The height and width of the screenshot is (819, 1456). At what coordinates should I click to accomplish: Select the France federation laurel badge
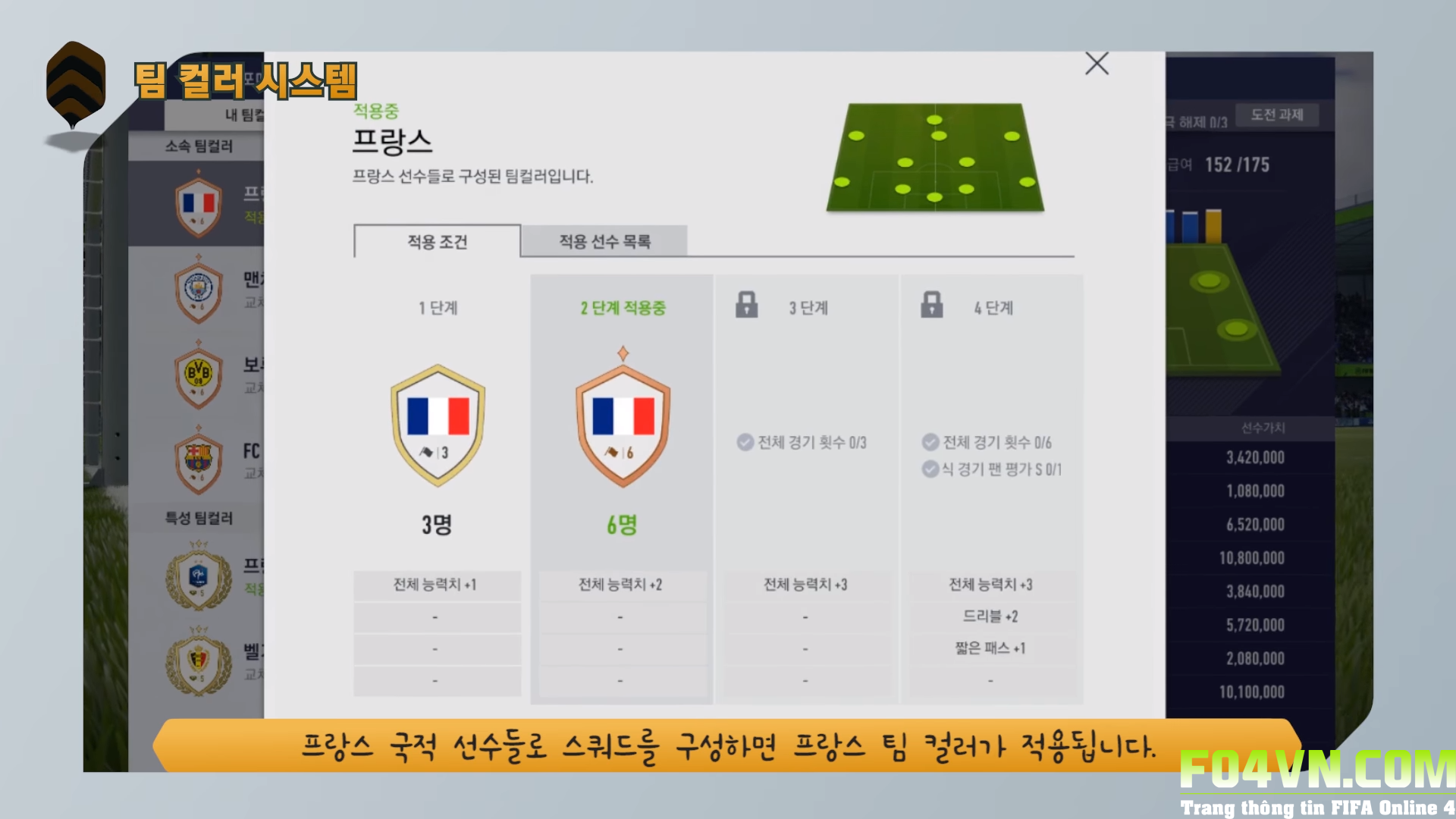click(x=199, y=576)
